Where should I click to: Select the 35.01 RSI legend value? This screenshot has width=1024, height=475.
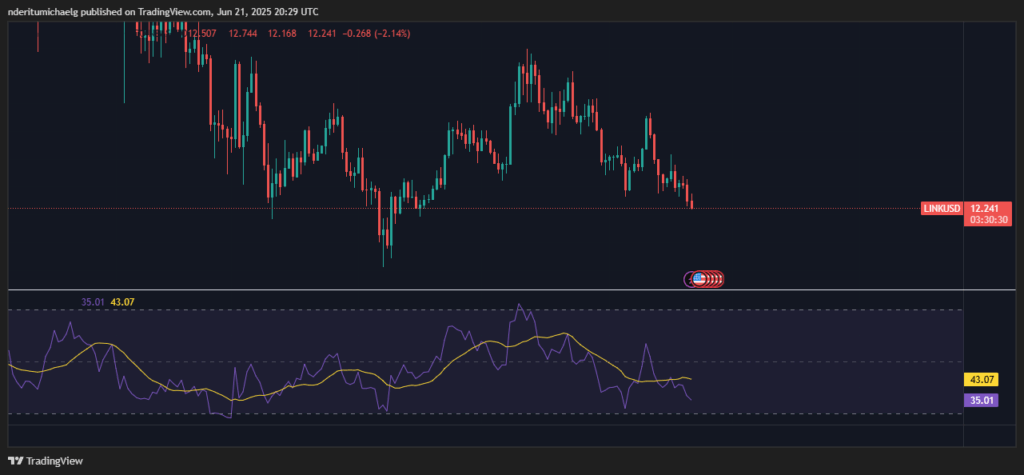point(92,303)
